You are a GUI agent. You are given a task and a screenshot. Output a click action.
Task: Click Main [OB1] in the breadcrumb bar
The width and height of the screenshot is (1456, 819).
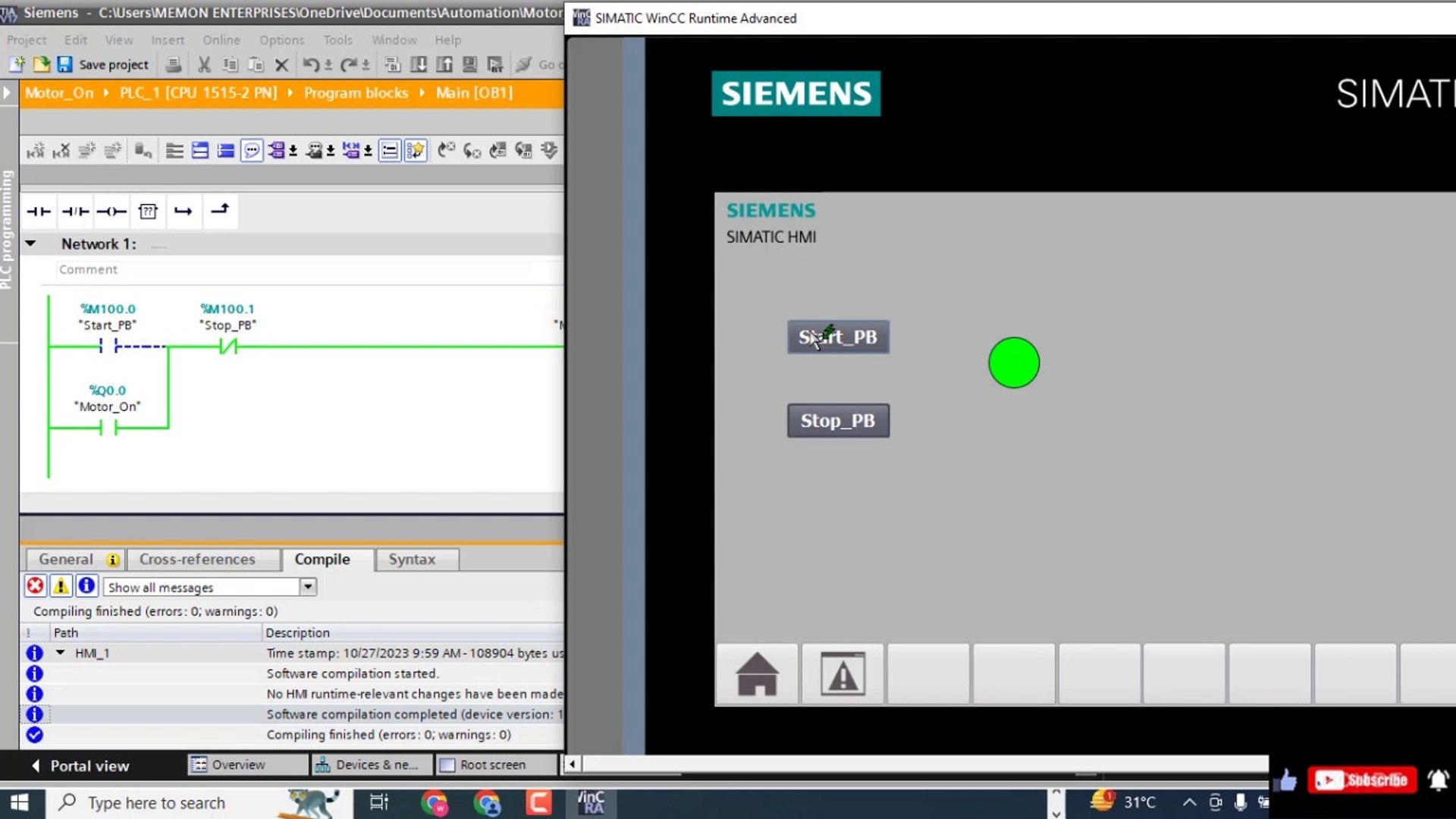point(472,93)
